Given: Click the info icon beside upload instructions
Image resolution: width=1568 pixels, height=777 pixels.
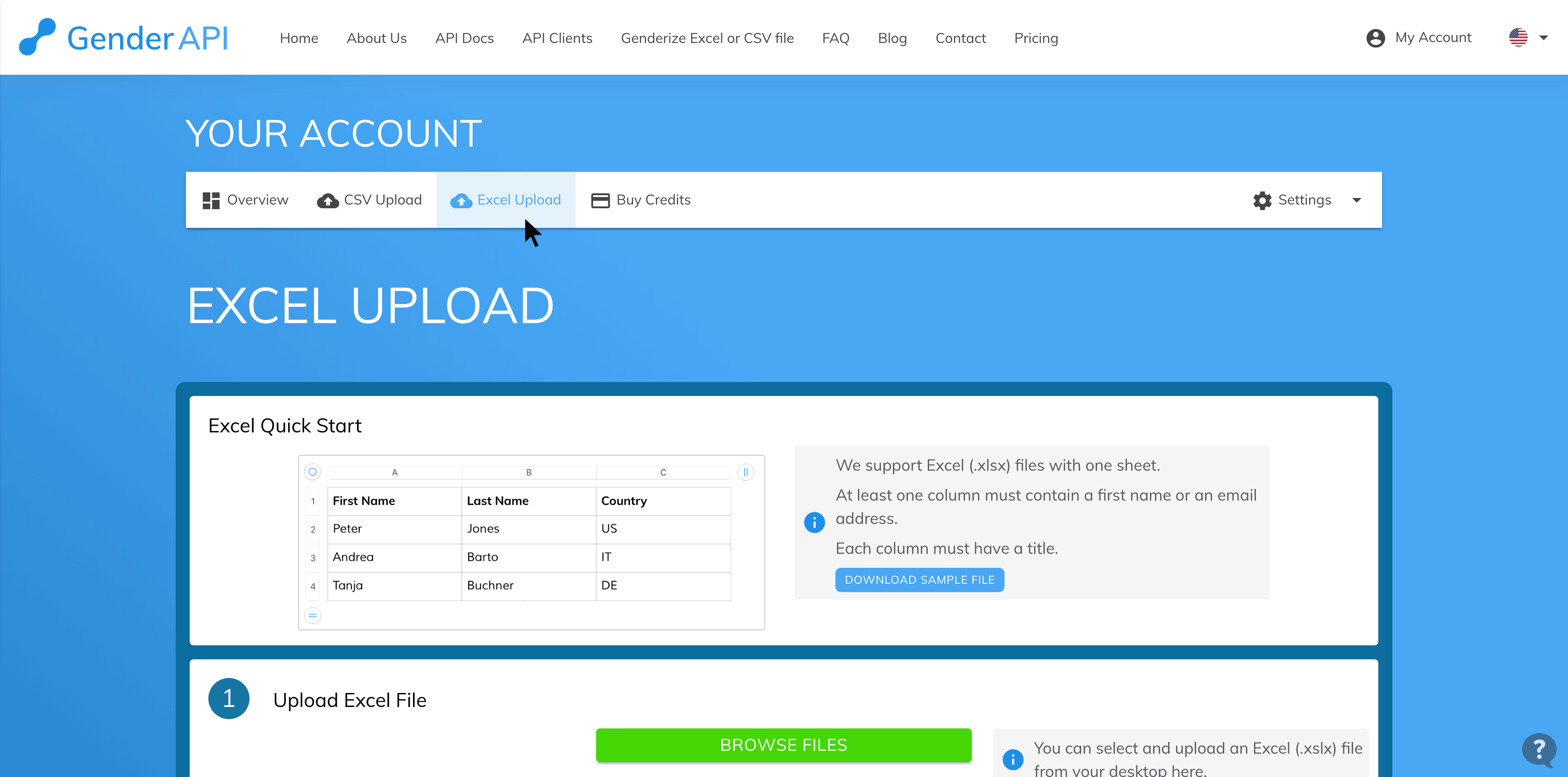Looking at the screenshot, I should click(x=1013, y=759).
